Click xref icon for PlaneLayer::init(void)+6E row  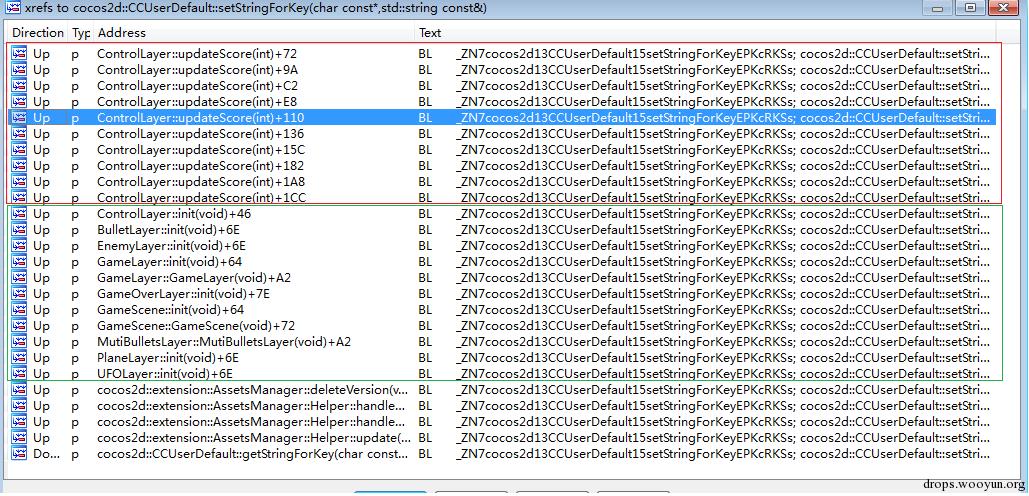pos(18,358)
